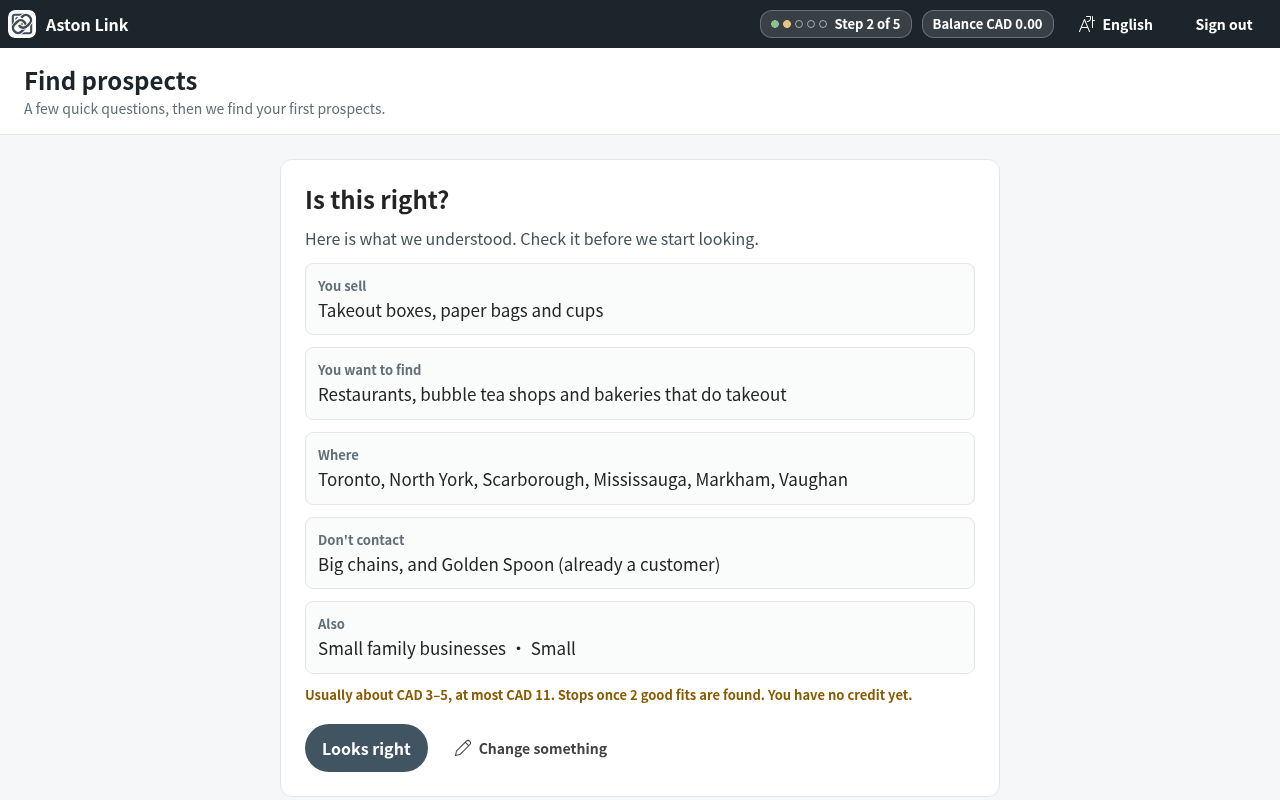Click the text Takeout boxes, paper bags and cups
Screen dimensions: 1280x800
[x=461, y=310]
